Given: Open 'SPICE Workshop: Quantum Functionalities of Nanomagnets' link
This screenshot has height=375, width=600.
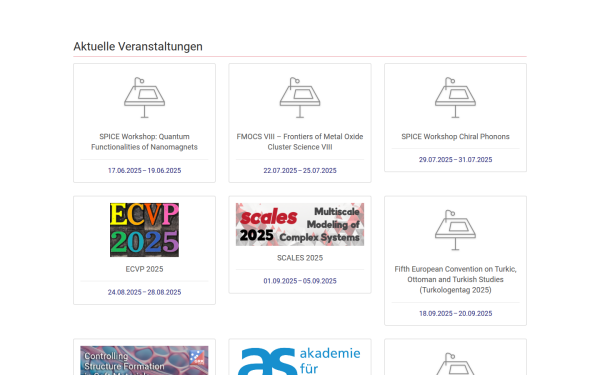Looking at the screenshot, I should (144, 142).
